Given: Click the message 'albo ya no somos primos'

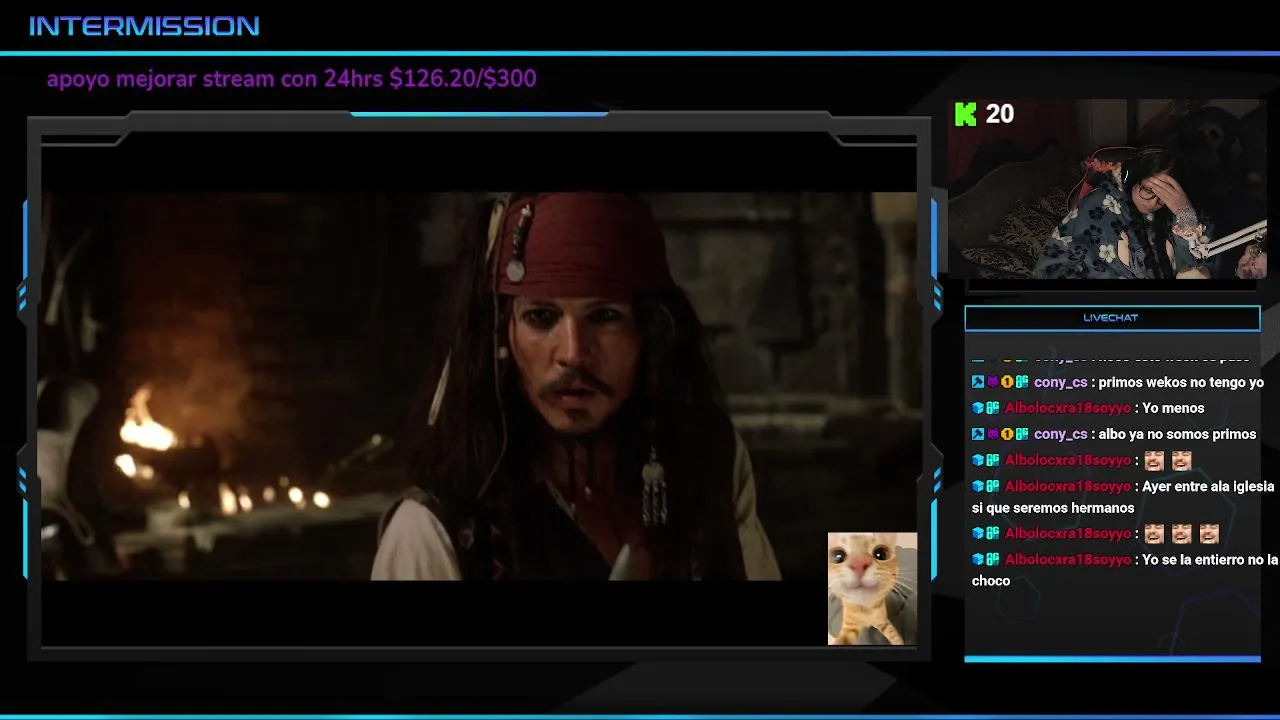Looking at the screenshot, I should [x=1177, y=434].
